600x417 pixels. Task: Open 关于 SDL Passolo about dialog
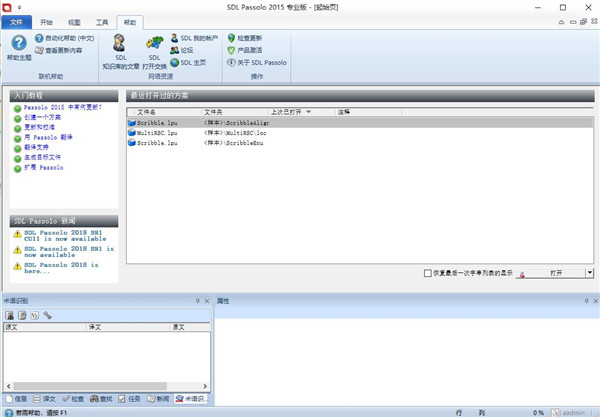257,62
